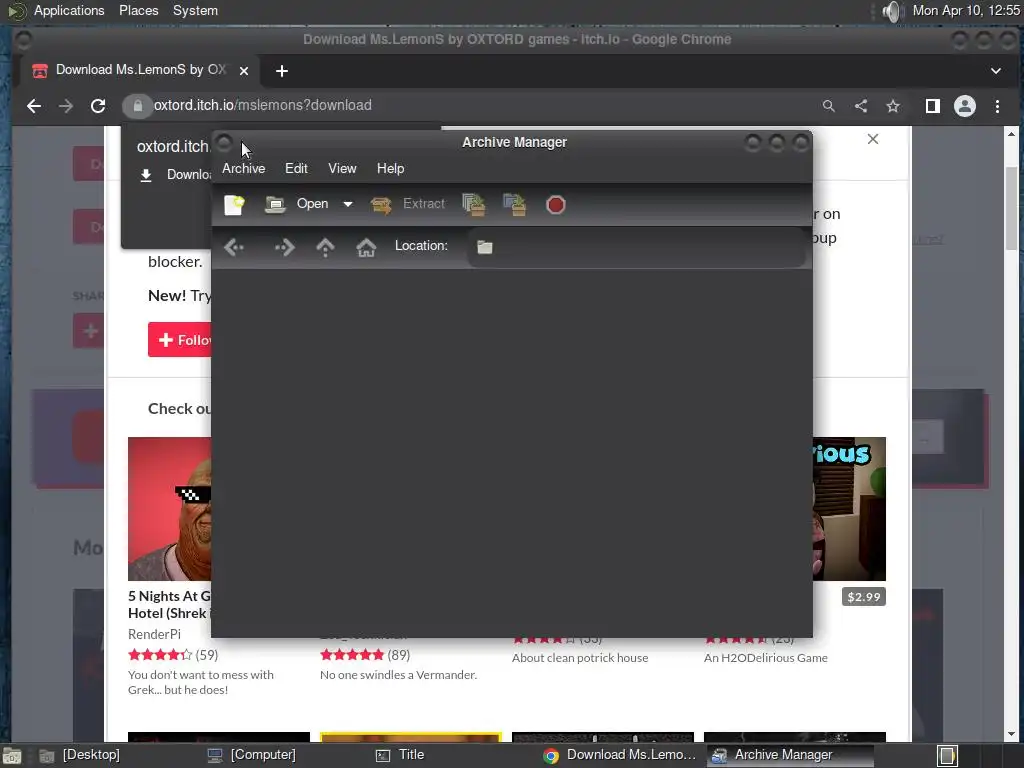The height and width of the screenshot is (768, 1024).
Task: Close the Download Ms.LemonS tab
Action: (244, 71)
